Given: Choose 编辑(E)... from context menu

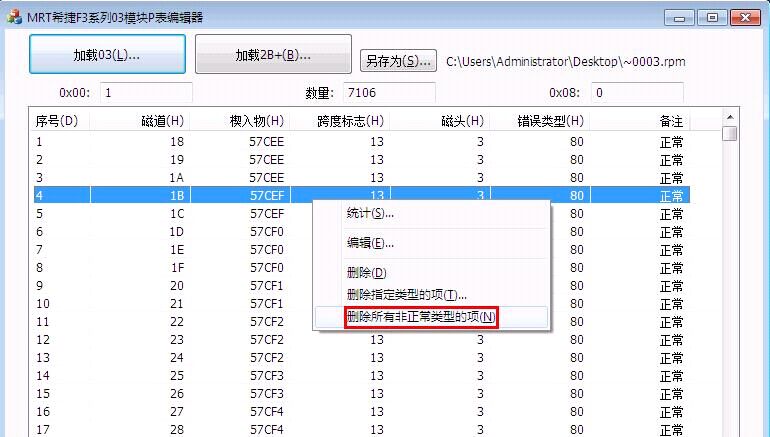Looking at the screenshot, I should (431, 243).
